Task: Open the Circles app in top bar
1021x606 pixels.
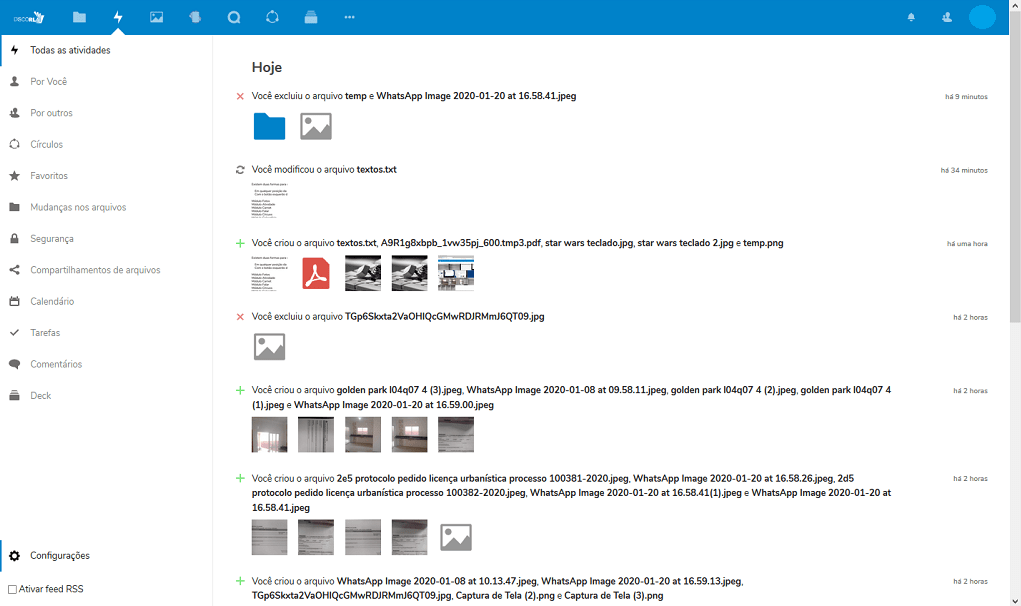Action: [272, 17]
